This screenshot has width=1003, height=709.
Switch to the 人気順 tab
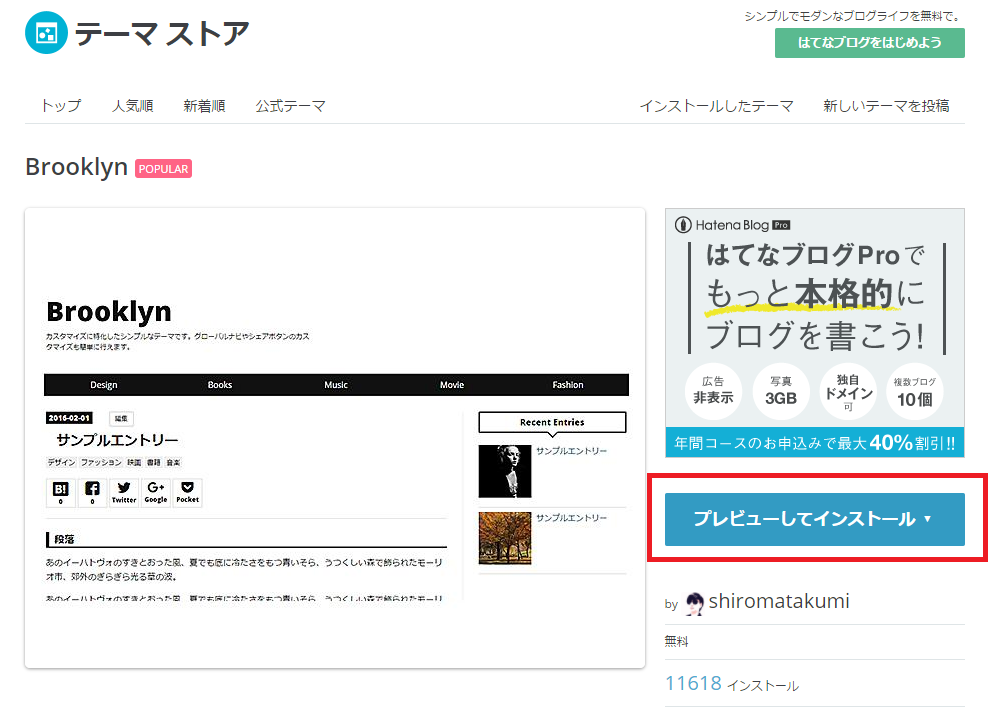coord(132,106)
